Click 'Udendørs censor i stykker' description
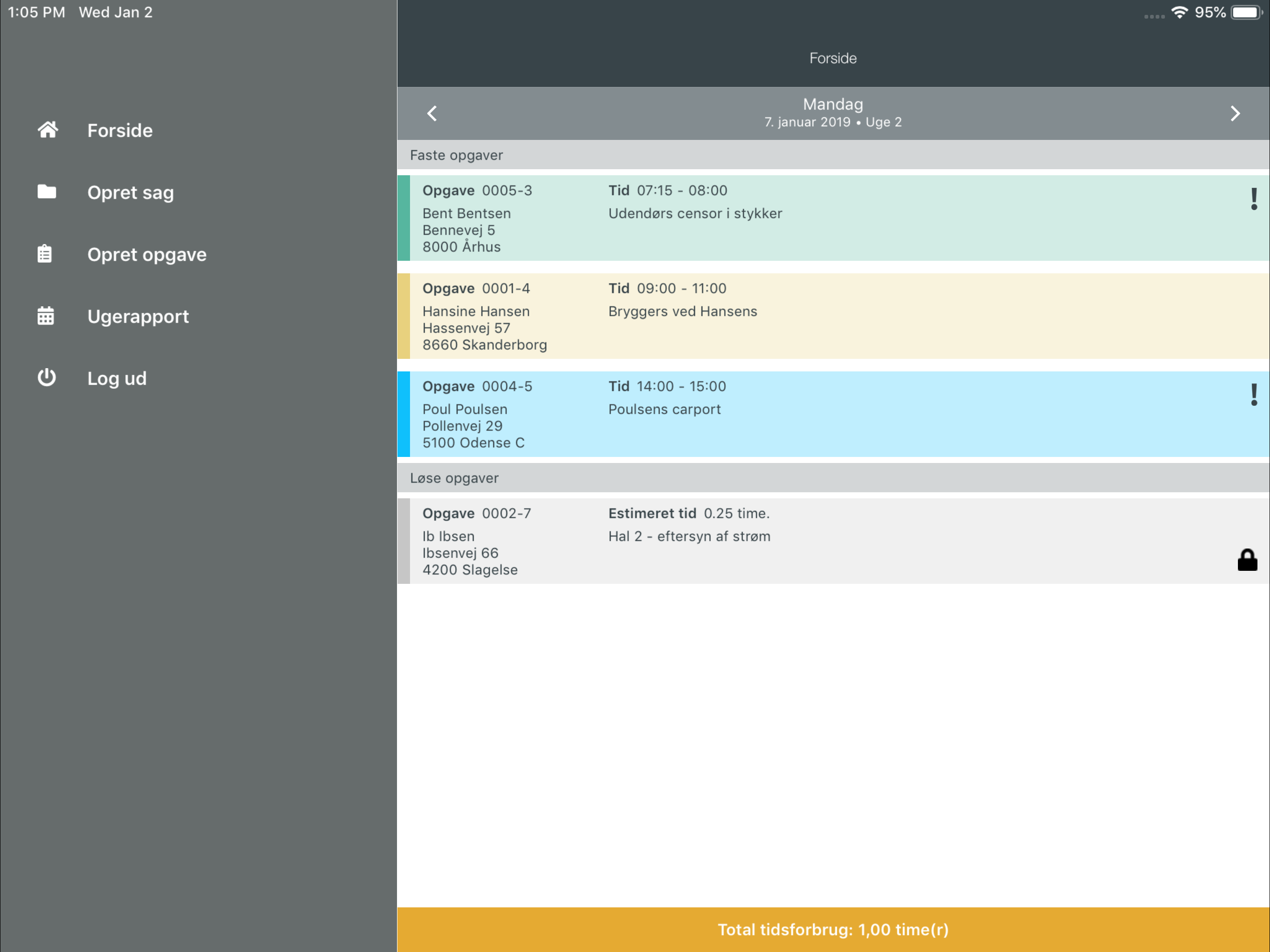 pyautogui.click(x=695, y=213)
